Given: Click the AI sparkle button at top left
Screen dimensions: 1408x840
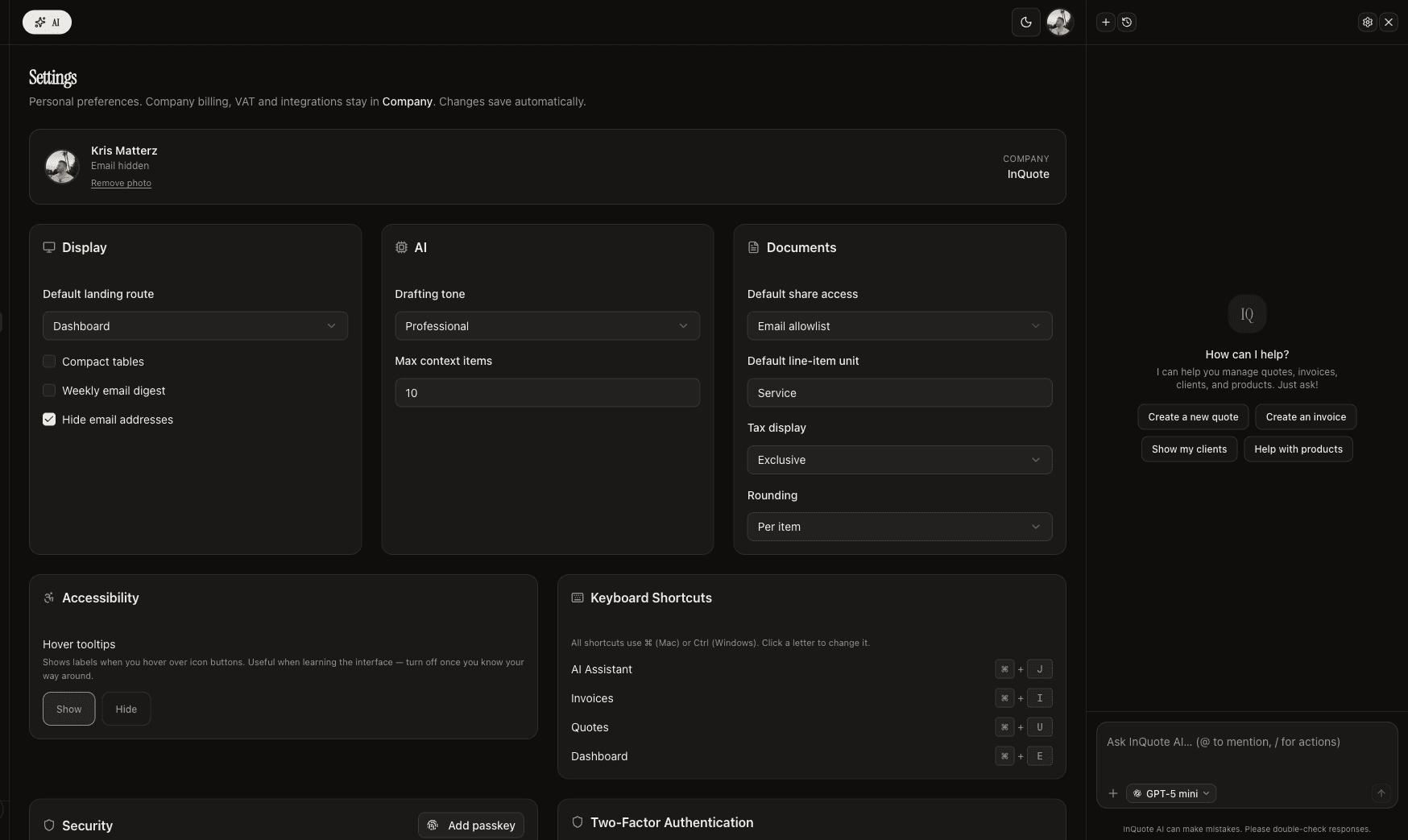Looking at the screenshot, I should pos(47,23).
